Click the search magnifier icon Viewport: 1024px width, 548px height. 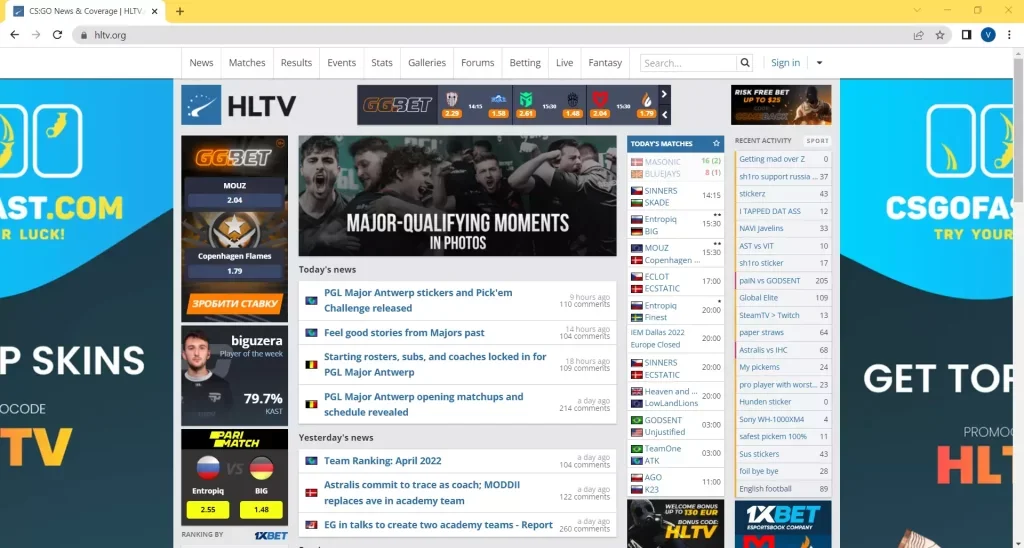744,63
